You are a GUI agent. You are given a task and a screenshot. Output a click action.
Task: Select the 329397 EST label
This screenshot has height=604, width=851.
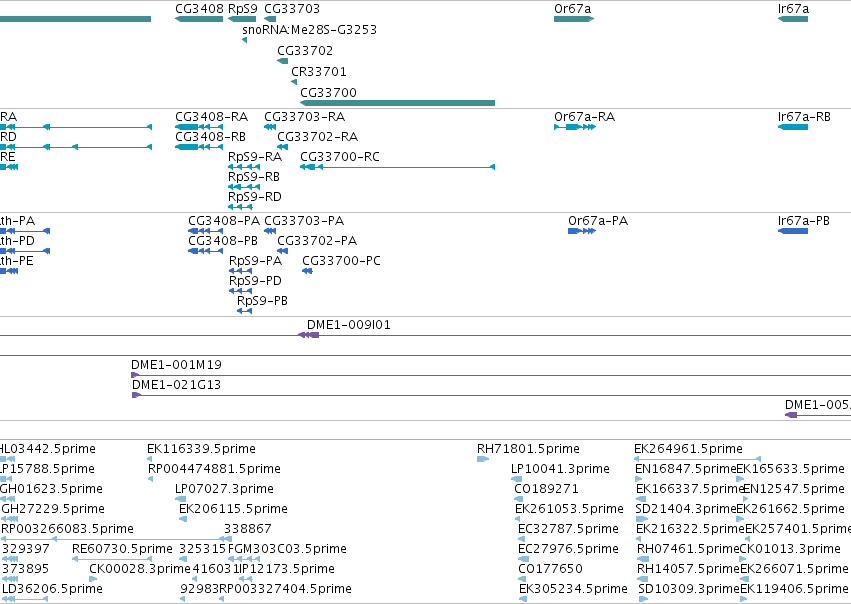pyautogui.click(x=26, y=549)
